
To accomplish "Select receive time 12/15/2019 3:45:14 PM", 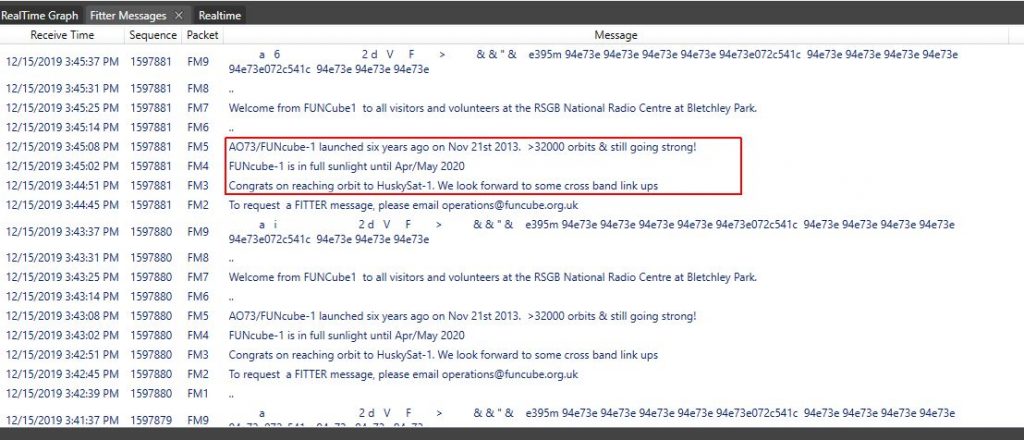I will click(63, 127).
